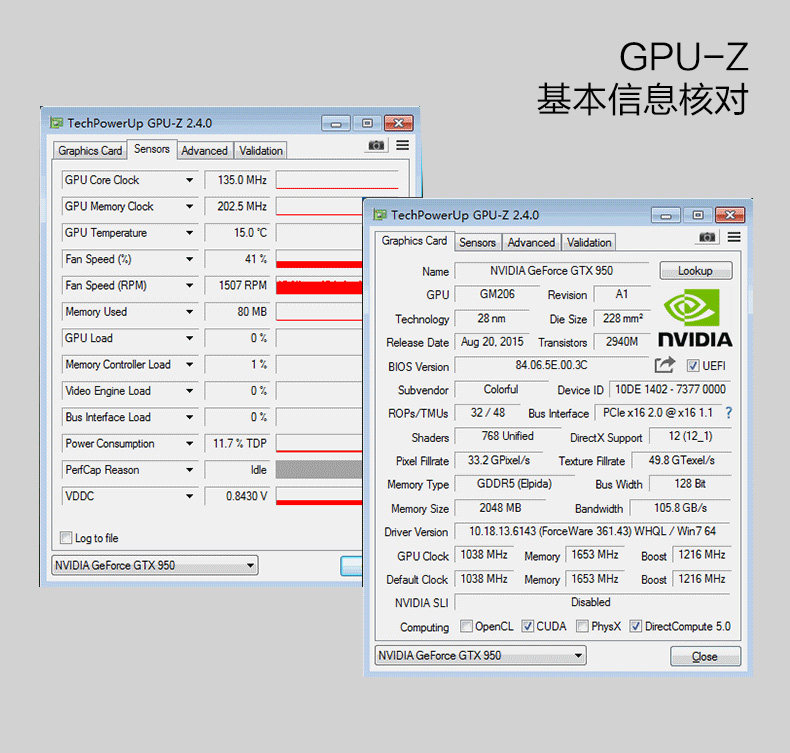Image resolution: width=790 pixels, height=753 pixels.
Task: Open GPU Temperature sensor dropdown
Action: point(189,233)
